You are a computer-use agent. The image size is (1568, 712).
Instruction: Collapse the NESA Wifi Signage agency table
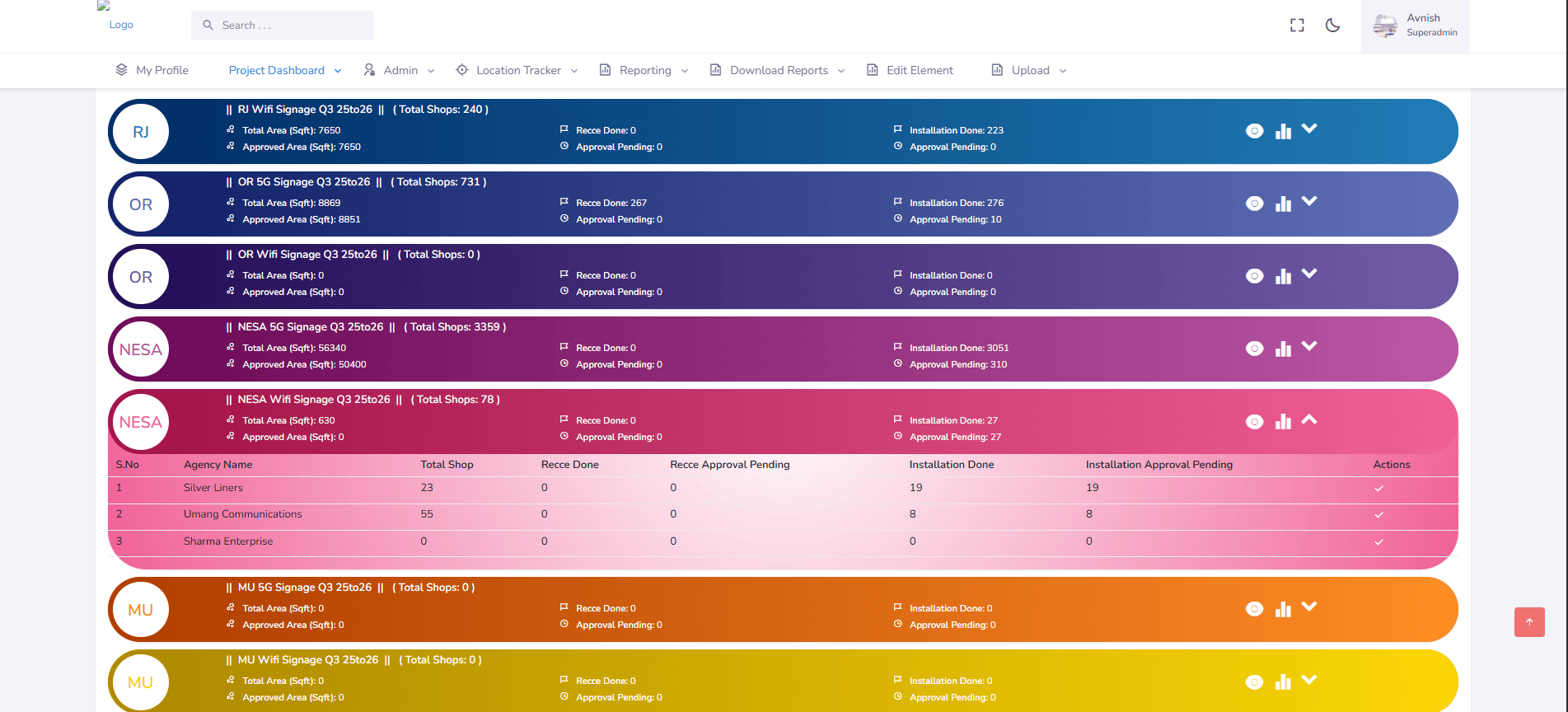[1309, 419]
